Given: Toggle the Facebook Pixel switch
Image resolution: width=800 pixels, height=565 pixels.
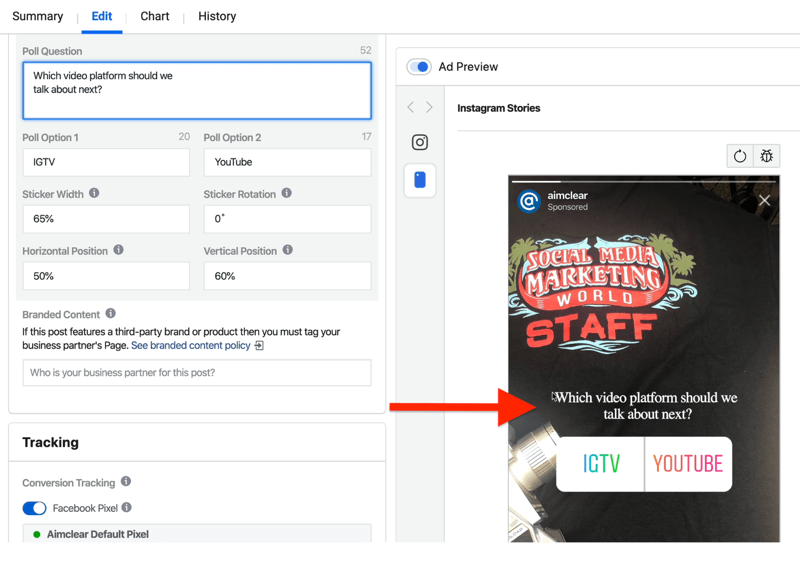Looking at the screenshot, I should click(x=34, y=508).
